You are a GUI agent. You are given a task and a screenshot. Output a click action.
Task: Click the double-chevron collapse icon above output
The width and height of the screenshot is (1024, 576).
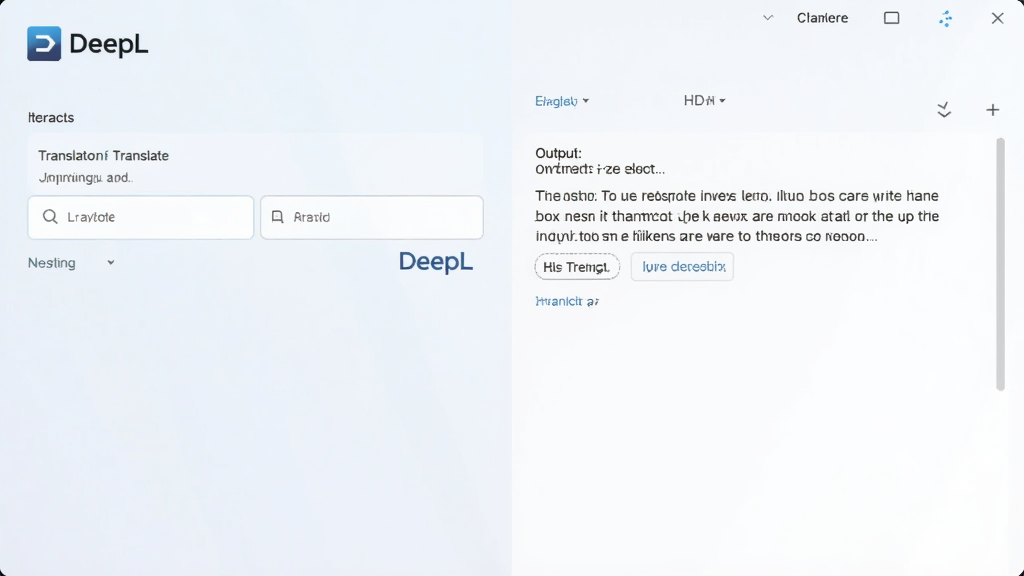[x=944, y=110]
